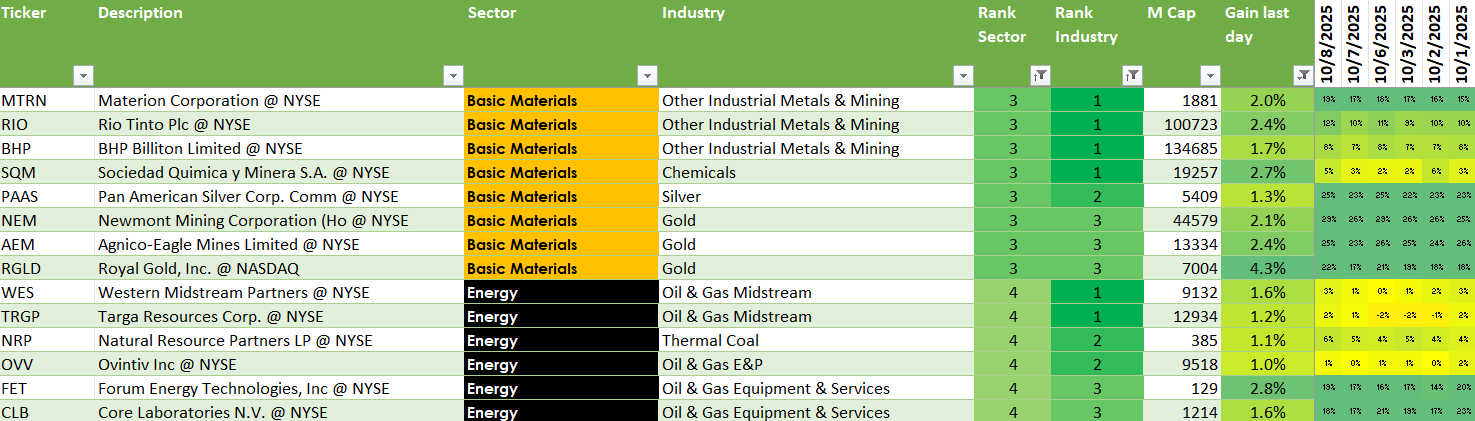Select M Cap value 134685

click(x=1182, y=148)
